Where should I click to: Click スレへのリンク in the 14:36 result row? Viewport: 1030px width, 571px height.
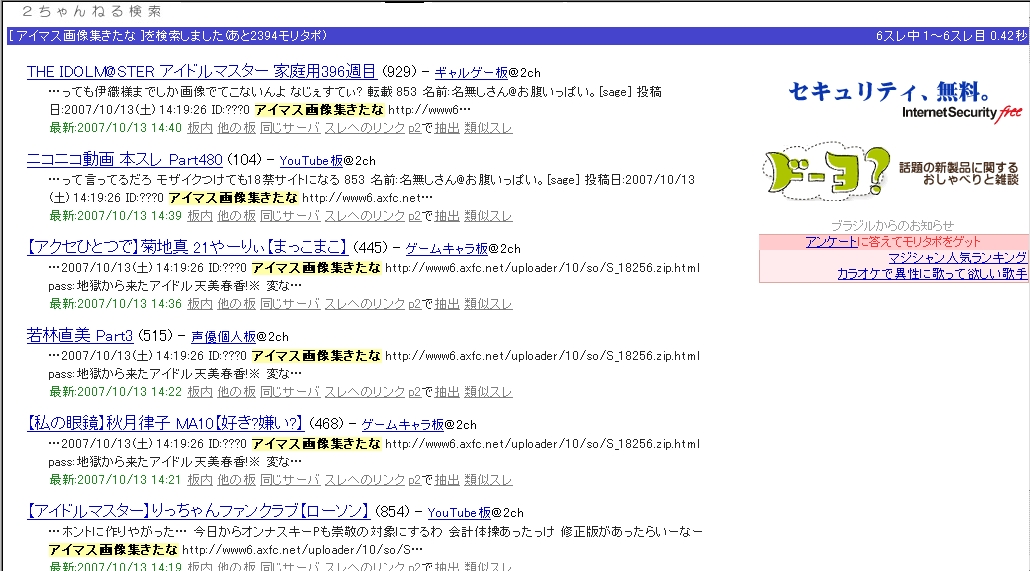point(365,304)
